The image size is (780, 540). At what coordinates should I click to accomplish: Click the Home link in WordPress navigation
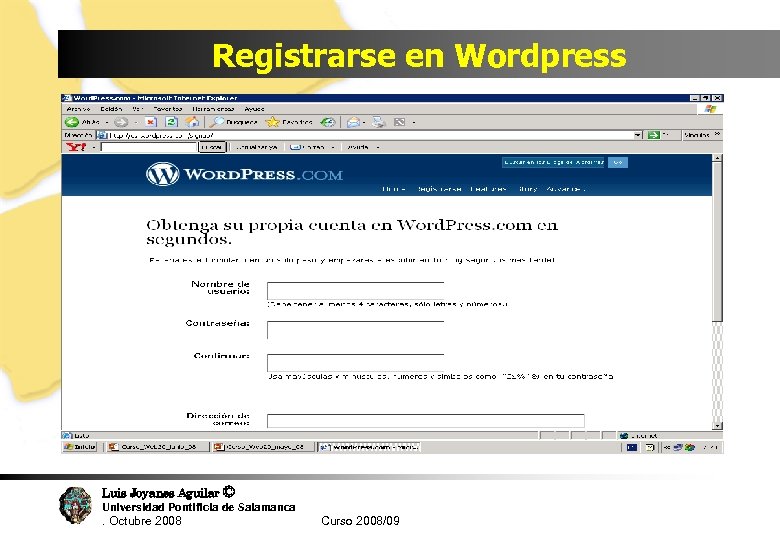point(393,189)
